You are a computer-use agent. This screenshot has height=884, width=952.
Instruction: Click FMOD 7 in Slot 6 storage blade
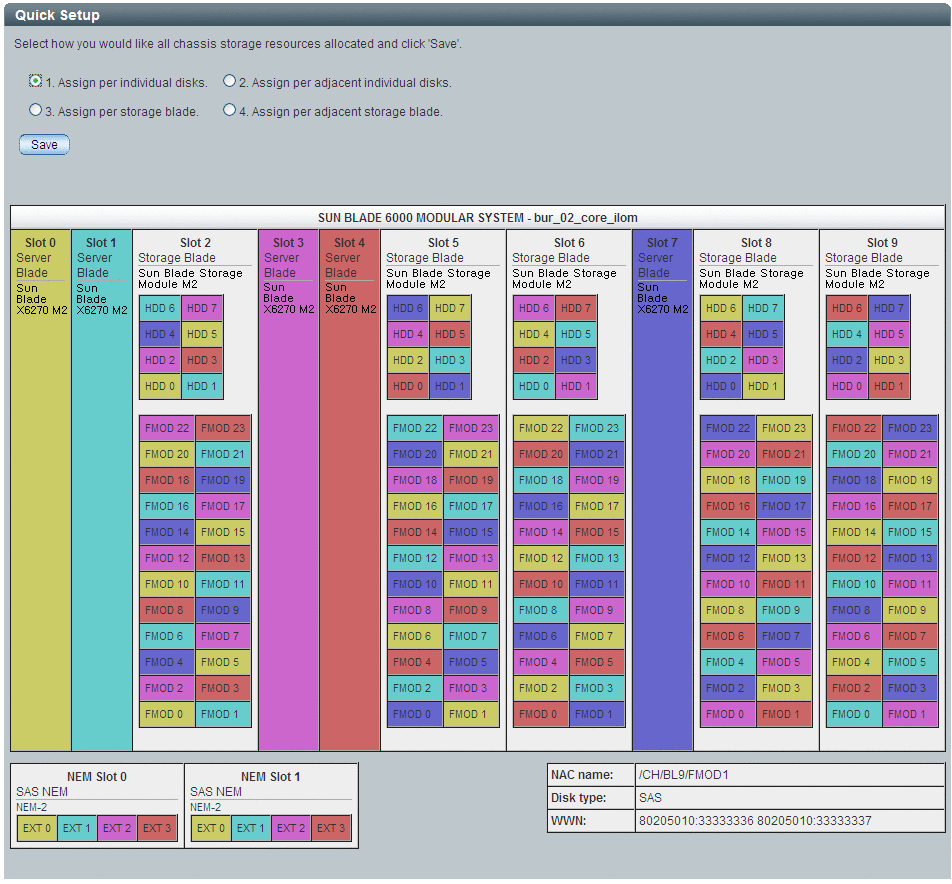pos(597,636)
